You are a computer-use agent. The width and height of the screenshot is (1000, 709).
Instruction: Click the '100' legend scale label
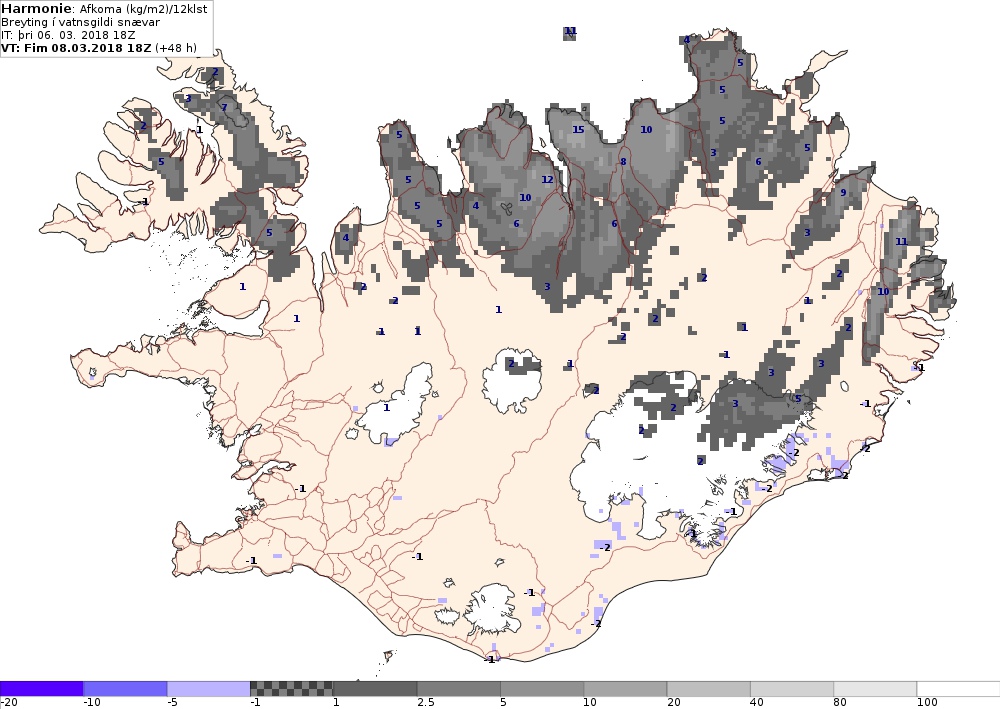click(927, 703)
